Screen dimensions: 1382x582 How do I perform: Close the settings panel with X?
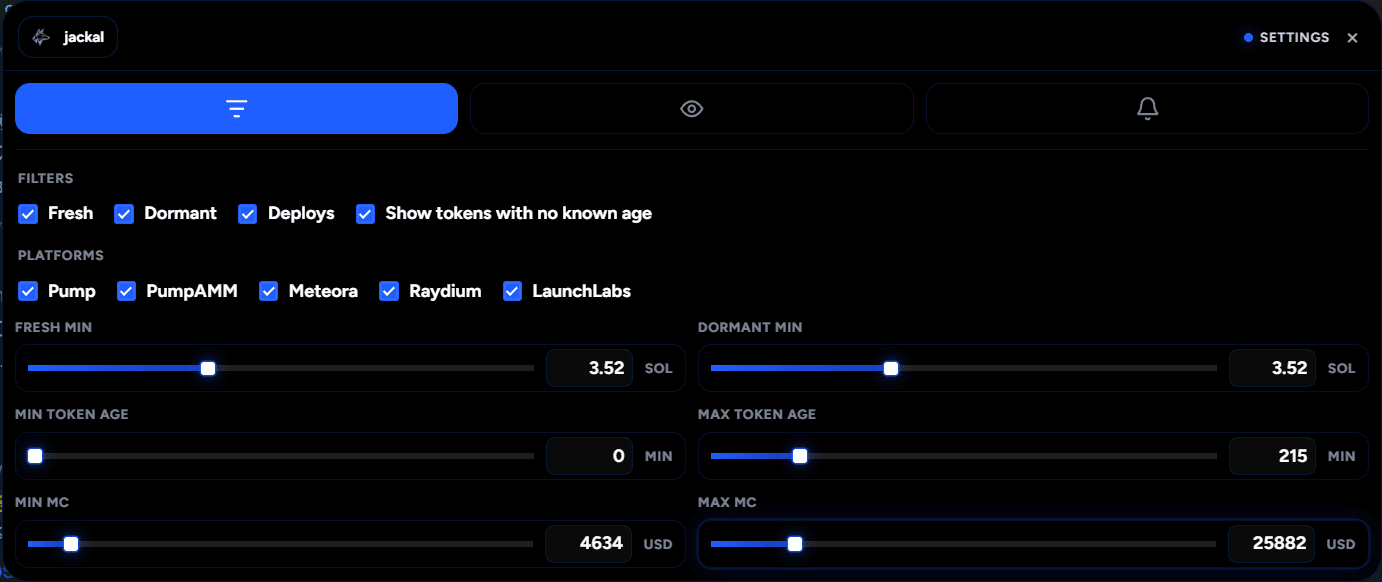[x=1352, y=38]
